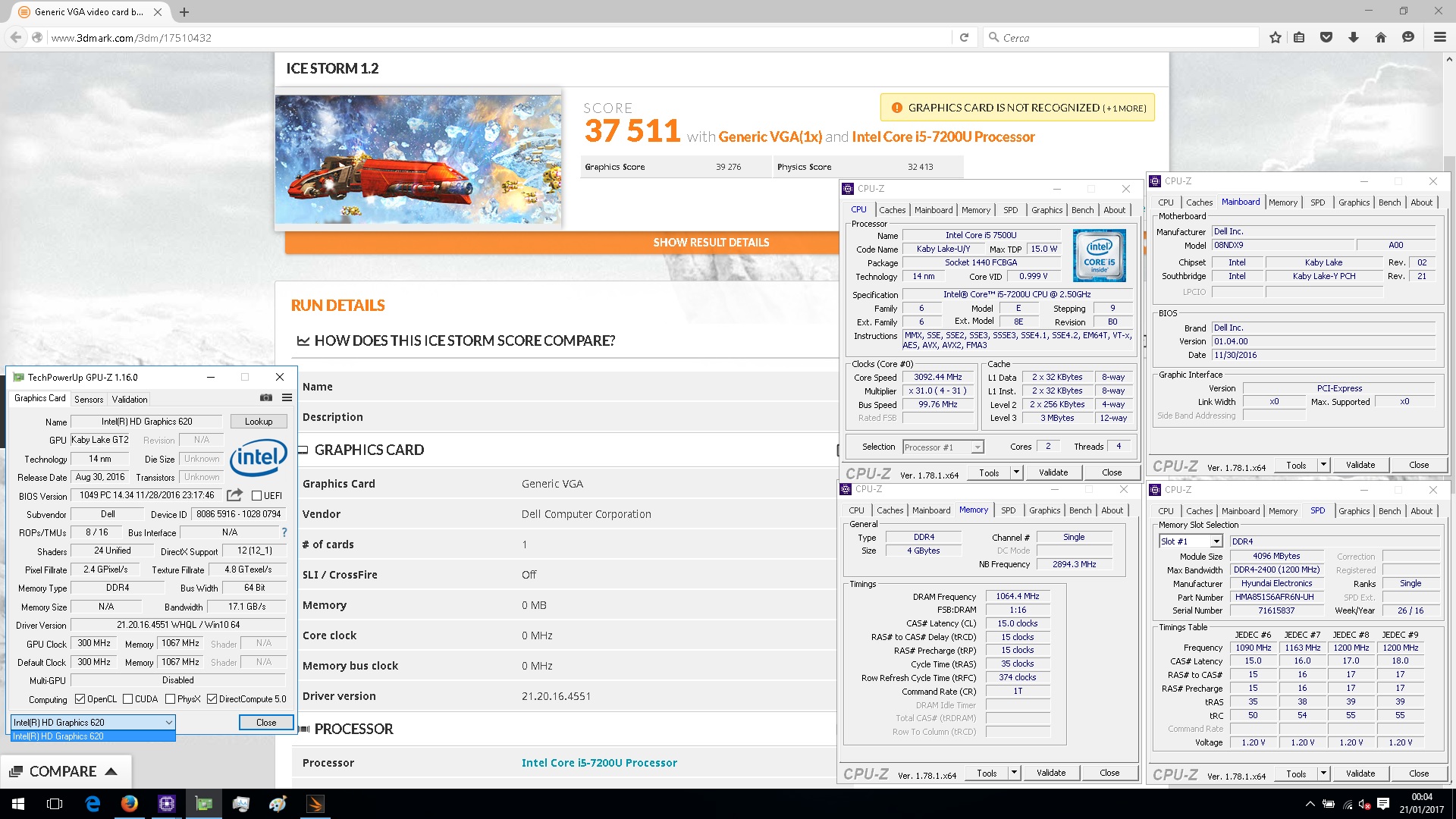Open SPD tab in CPU-Z Memory window
Viewport: 1456px width, 819px height.
click(x=1008, y=510)
